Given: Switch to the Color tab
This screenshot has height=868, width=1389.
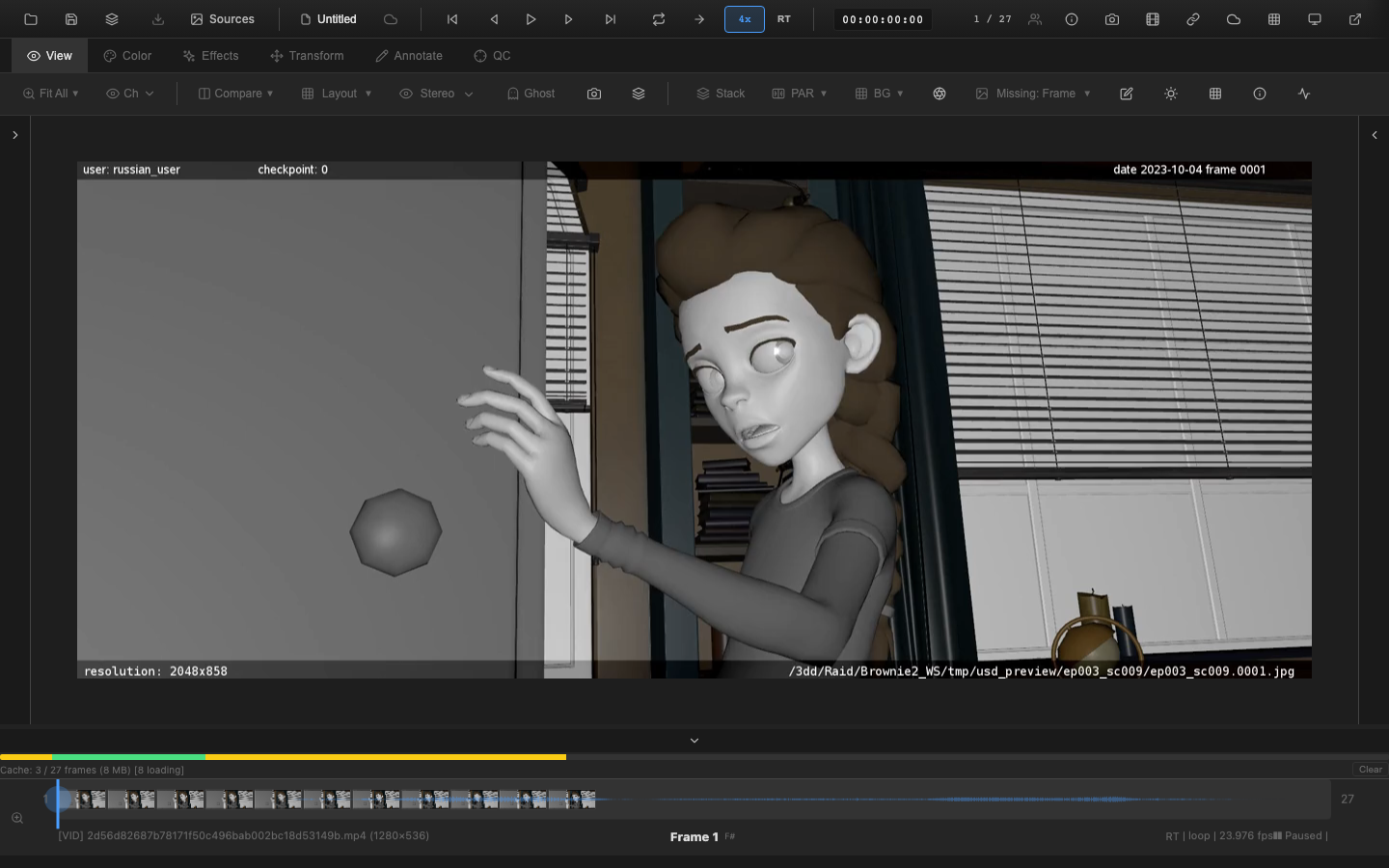Looking at the screenshot, I should pyautogui.click(x=127, y=55).
